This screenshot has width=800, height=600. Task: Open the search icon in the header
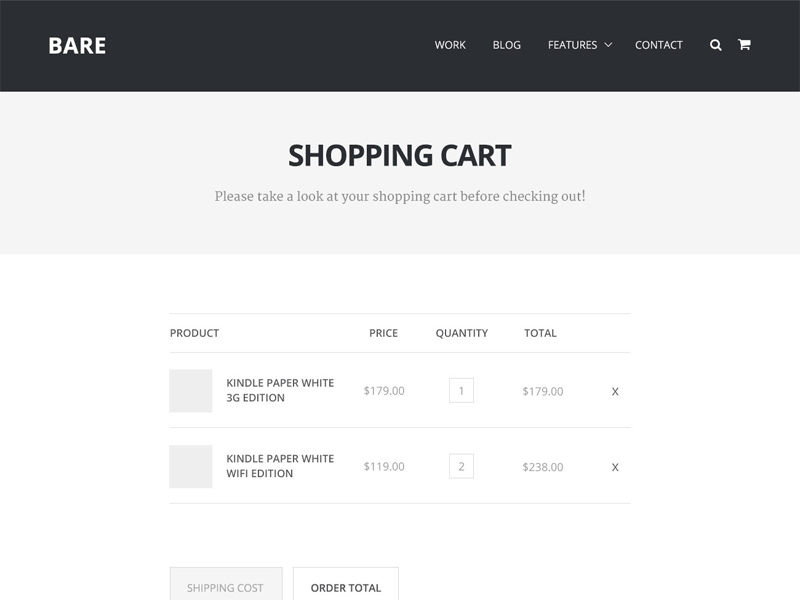(x=713, y=45)
